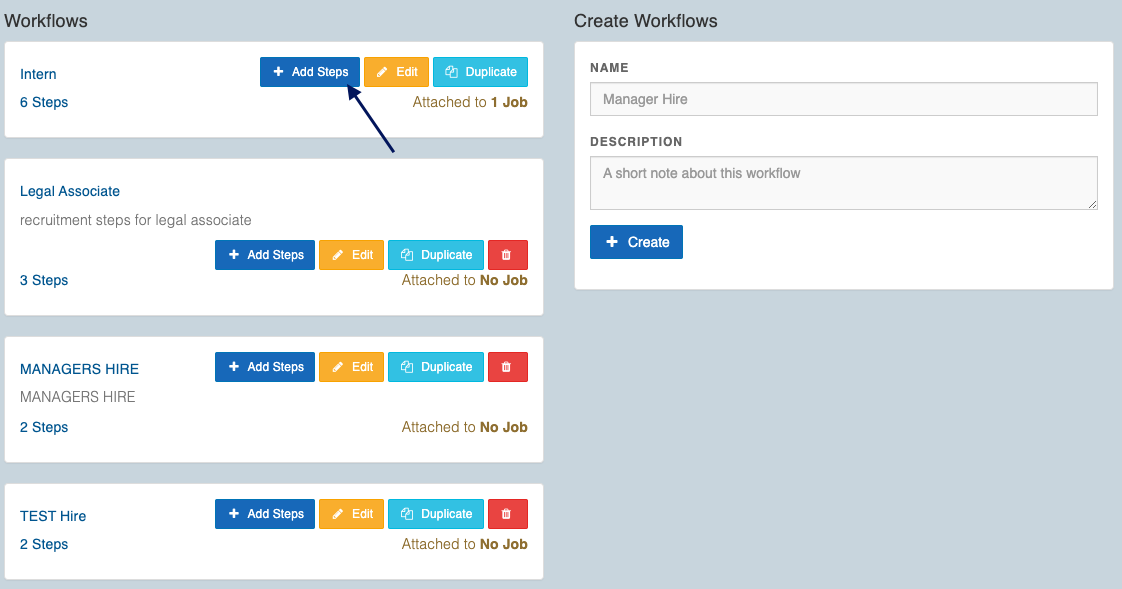Open the MANAGERS HIRE workflow link
The image size is (1122, 589).
coord(79,369)
